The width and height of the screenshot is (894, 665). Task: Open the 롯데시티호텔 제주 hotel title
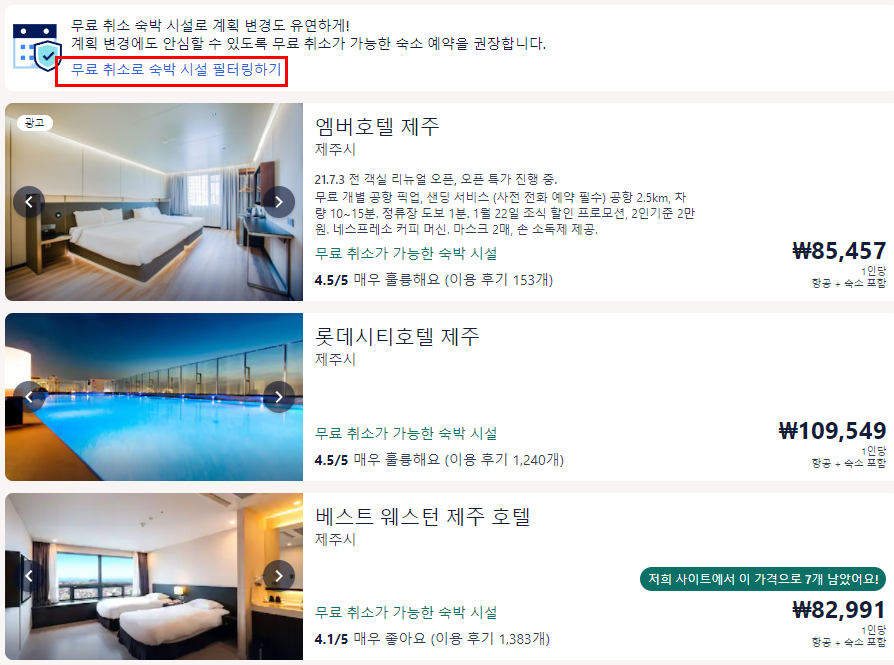(397, 336)
